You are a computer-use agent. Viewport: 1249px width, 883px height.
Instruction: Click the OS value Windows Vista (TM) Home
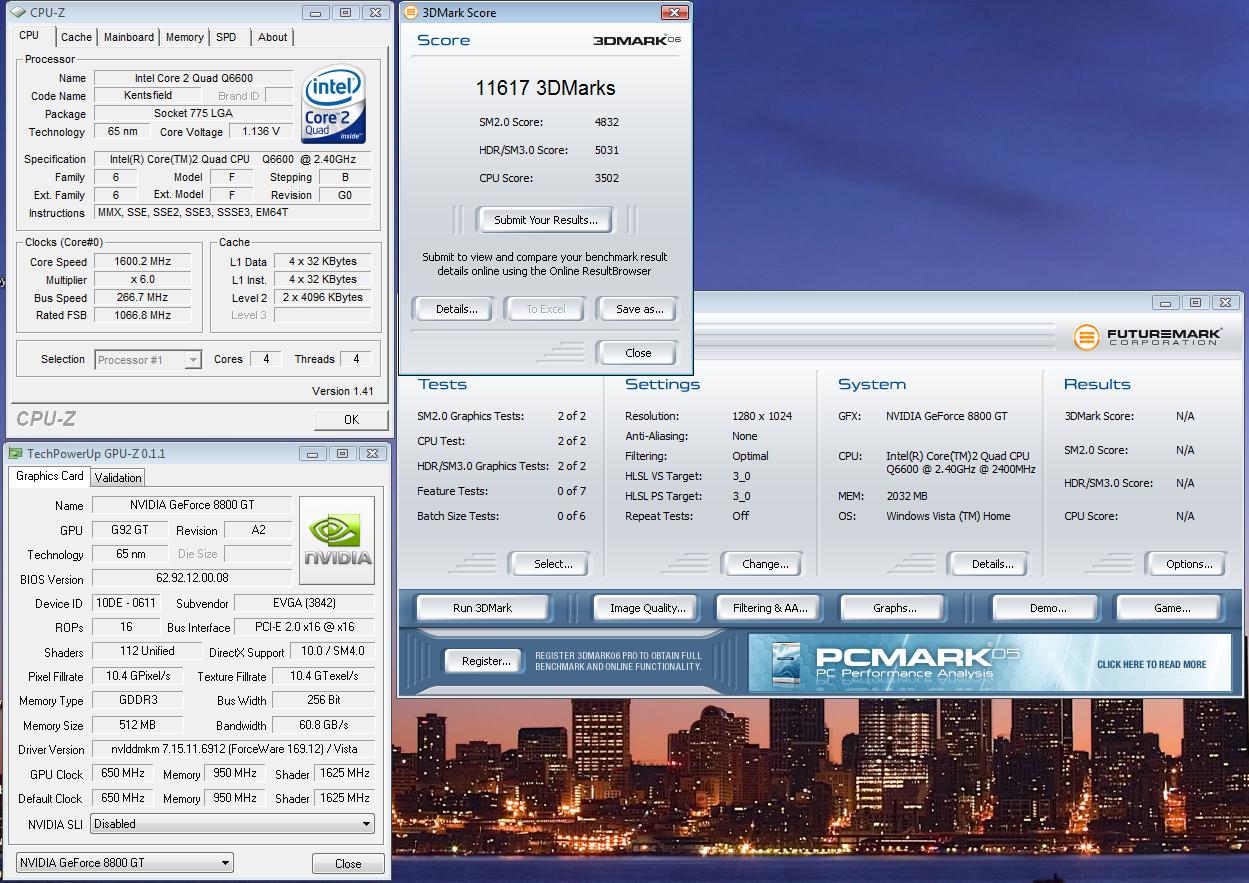tap(948, 516)
